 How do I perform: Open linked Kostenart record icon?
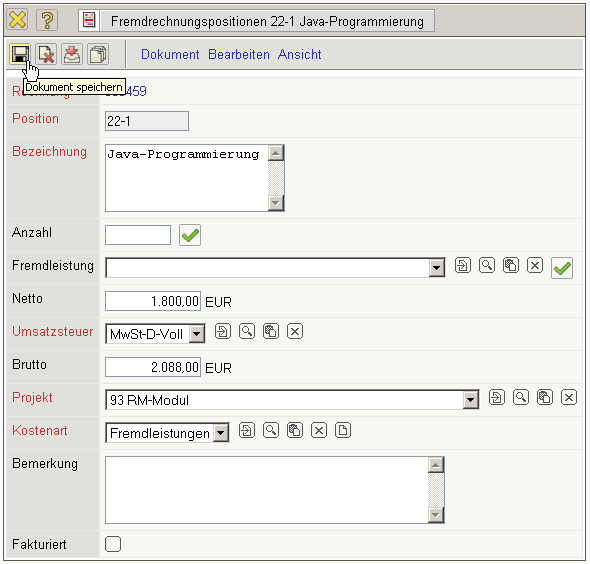tap(247, 430)
